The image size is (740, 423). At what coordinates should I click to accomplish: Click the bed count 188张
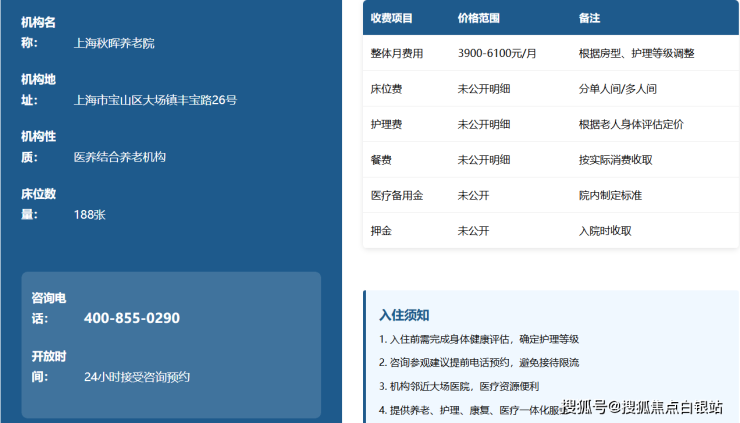90,215
